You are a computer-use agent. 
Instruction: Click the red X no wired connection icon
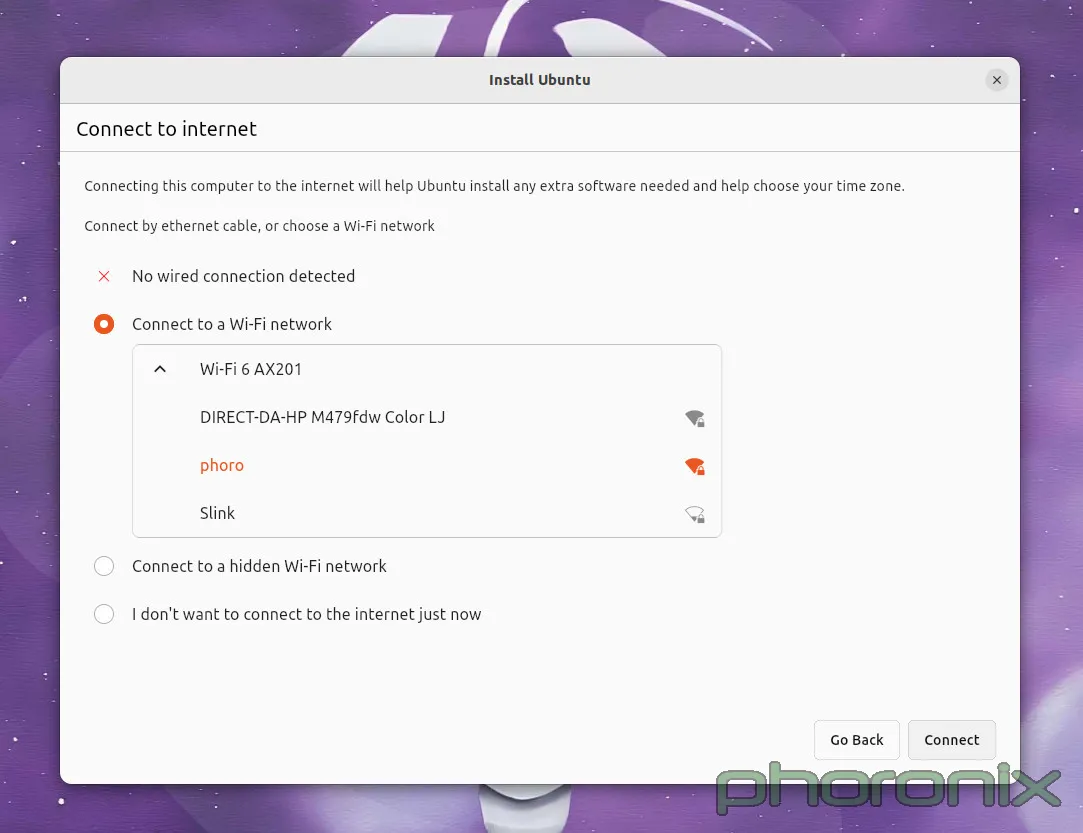tap(104, 276)
